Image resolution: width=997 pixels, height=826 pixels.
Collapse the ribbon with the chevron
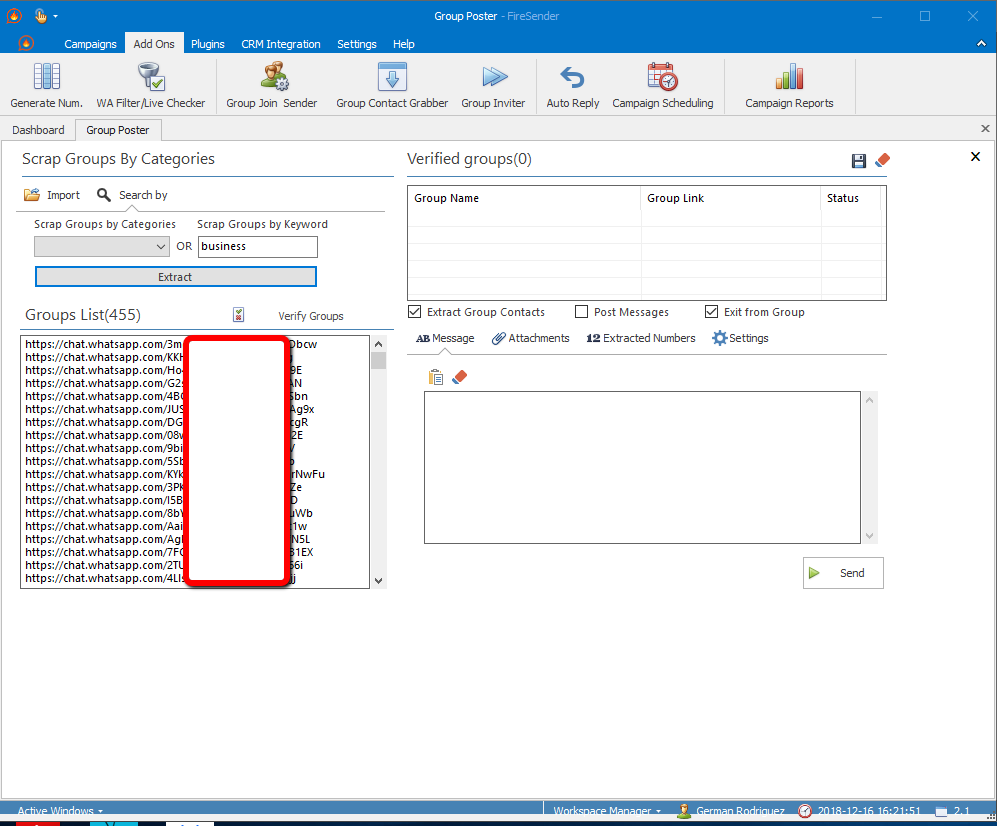coord(981,44)
